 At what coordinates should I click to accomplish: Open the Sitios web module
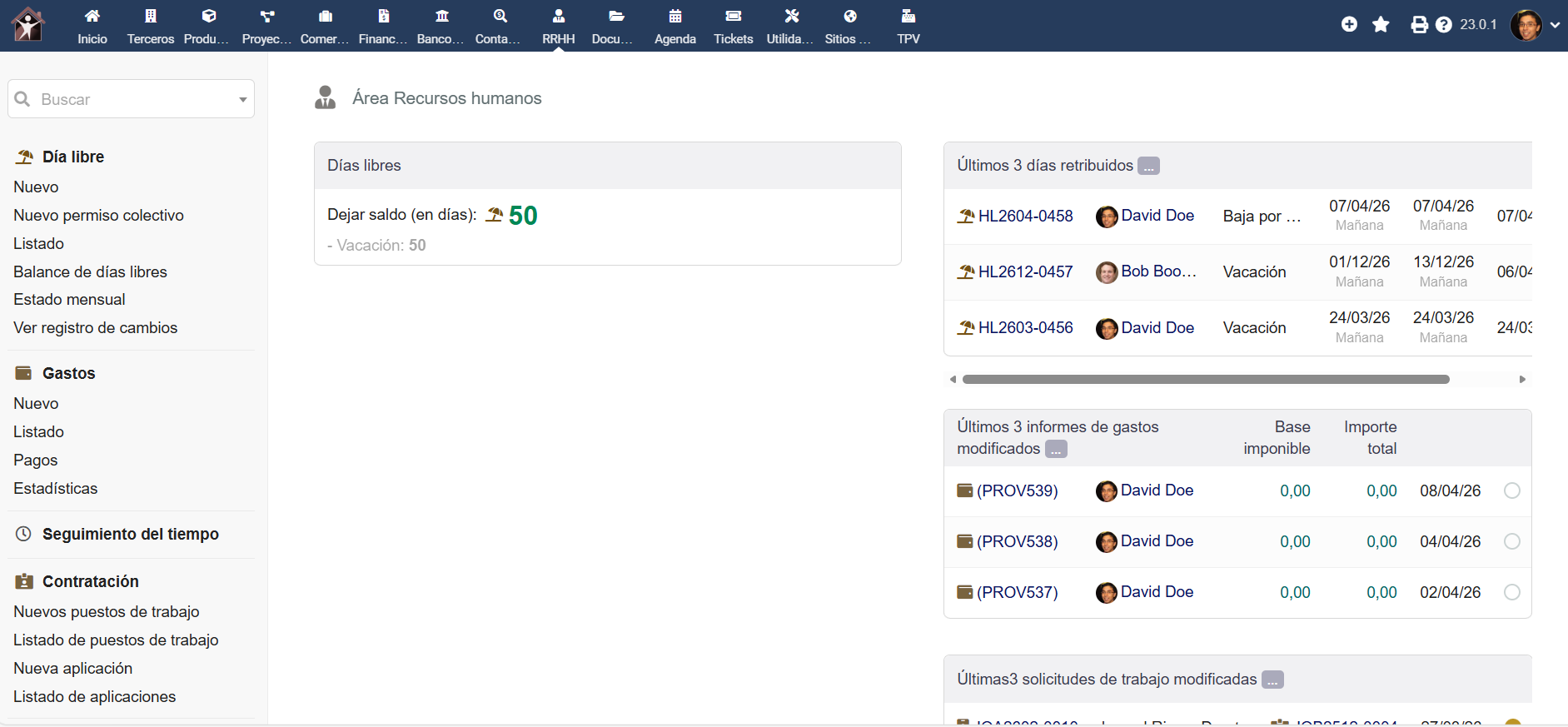pos(849,26)
